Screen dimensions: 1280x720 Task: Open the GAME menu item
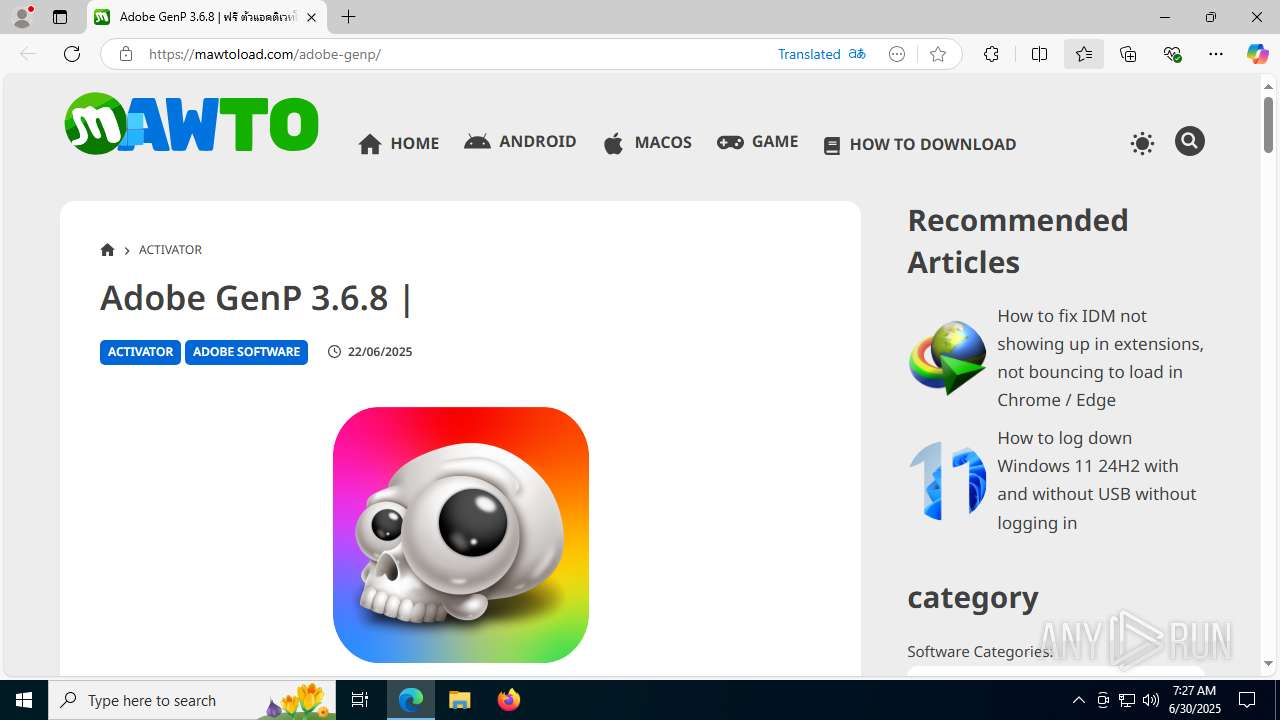(757, 142)
